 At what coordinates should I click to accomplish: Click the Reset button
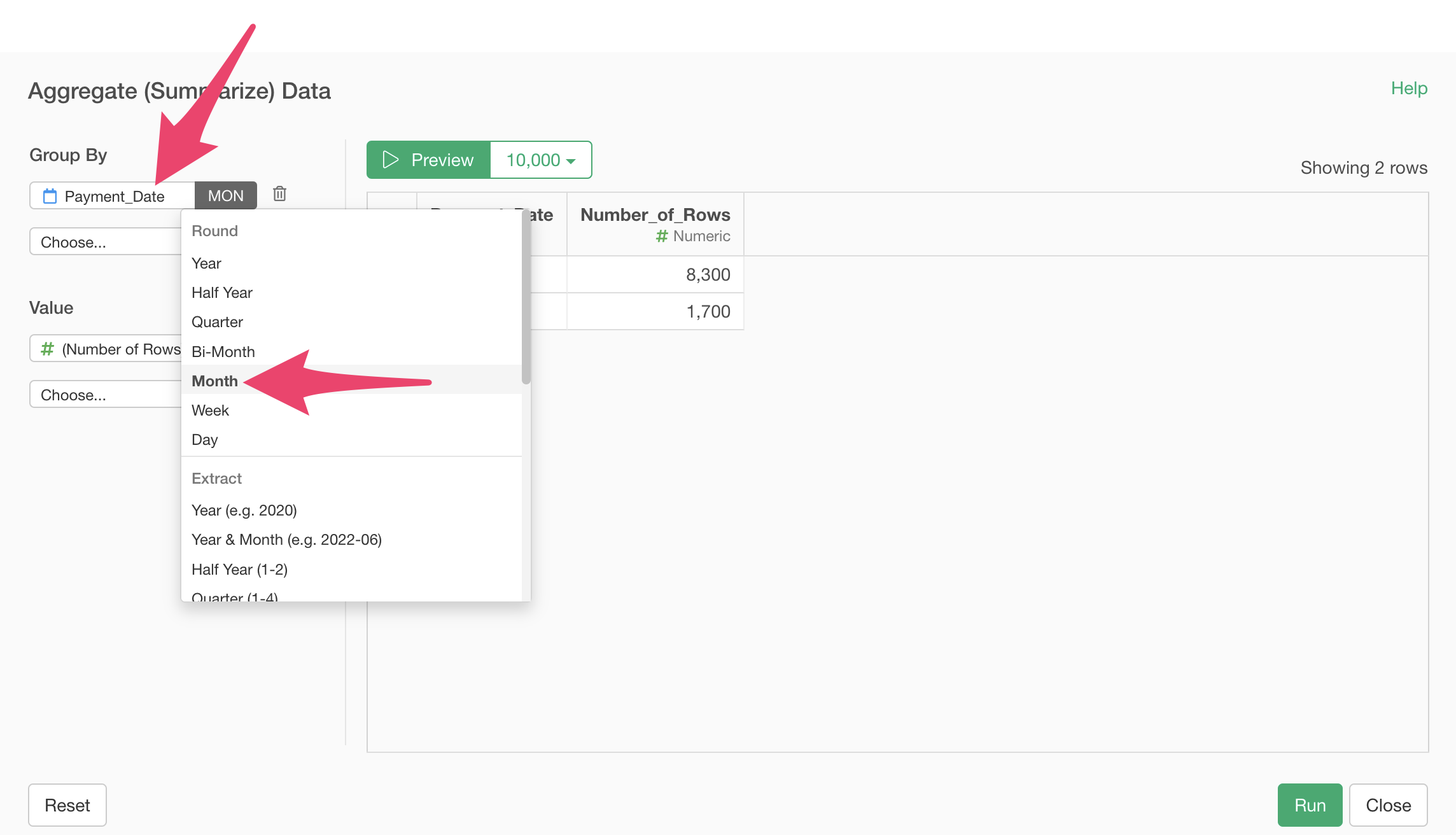tap(67, 805)
